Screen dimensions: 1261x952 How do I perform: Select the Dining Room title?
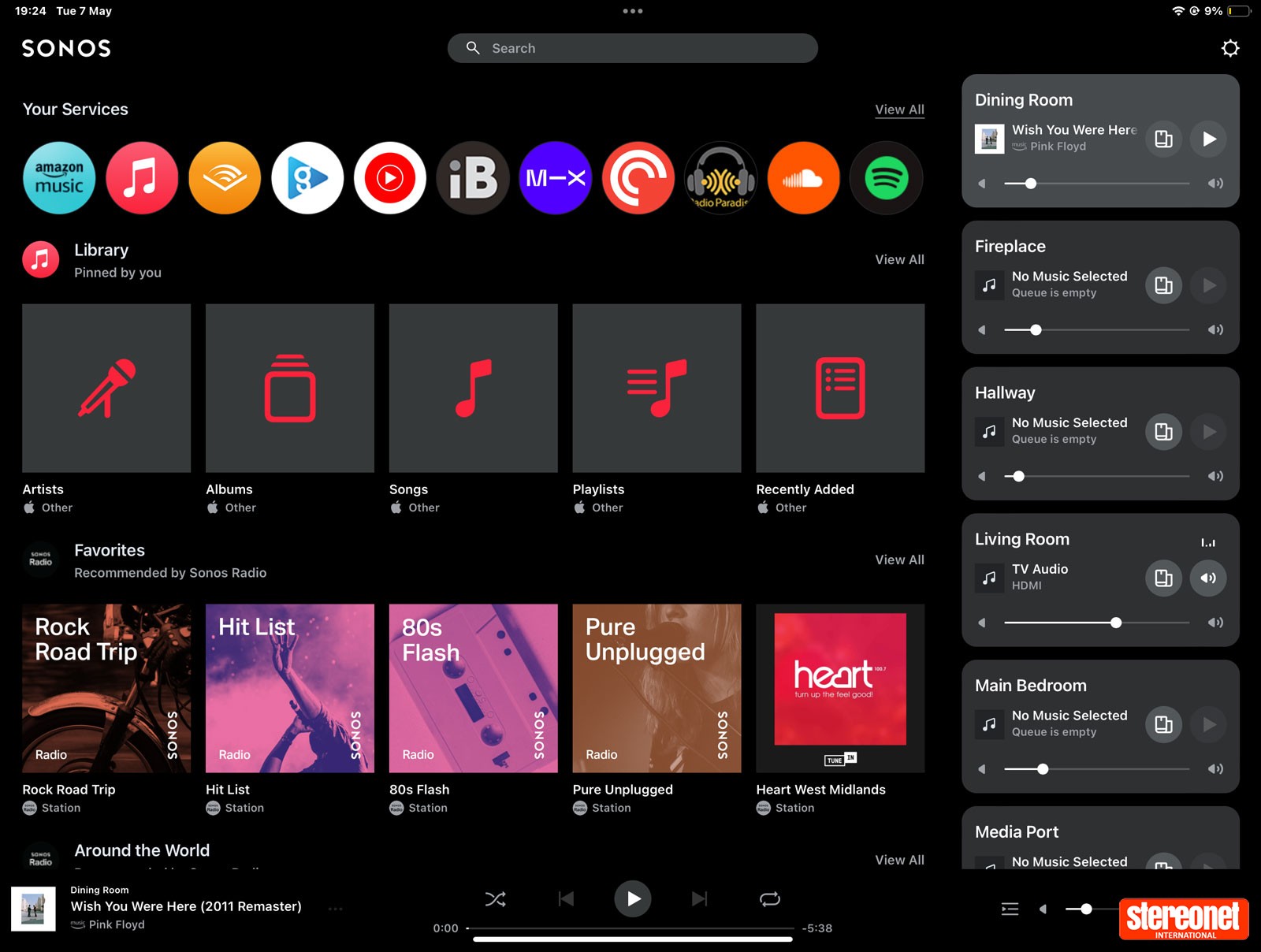[1023, 100]
